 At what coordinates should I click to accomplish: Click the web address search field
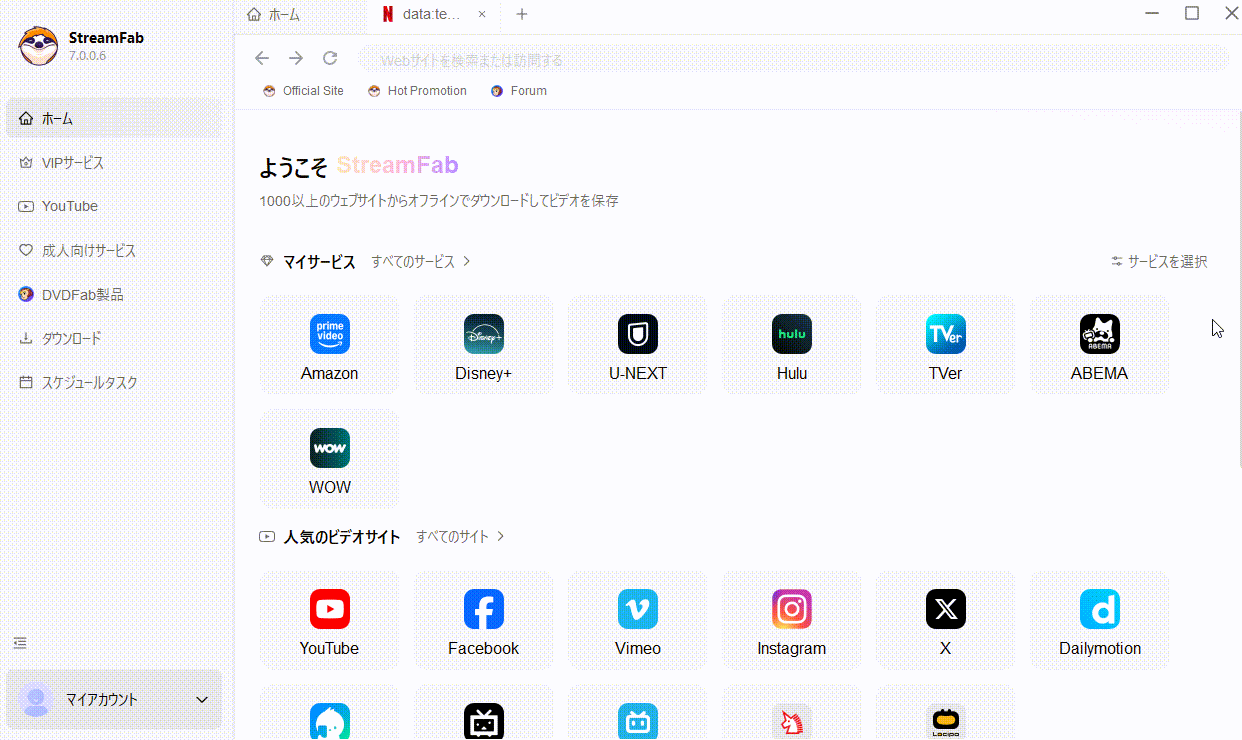[x=700, y=60]
